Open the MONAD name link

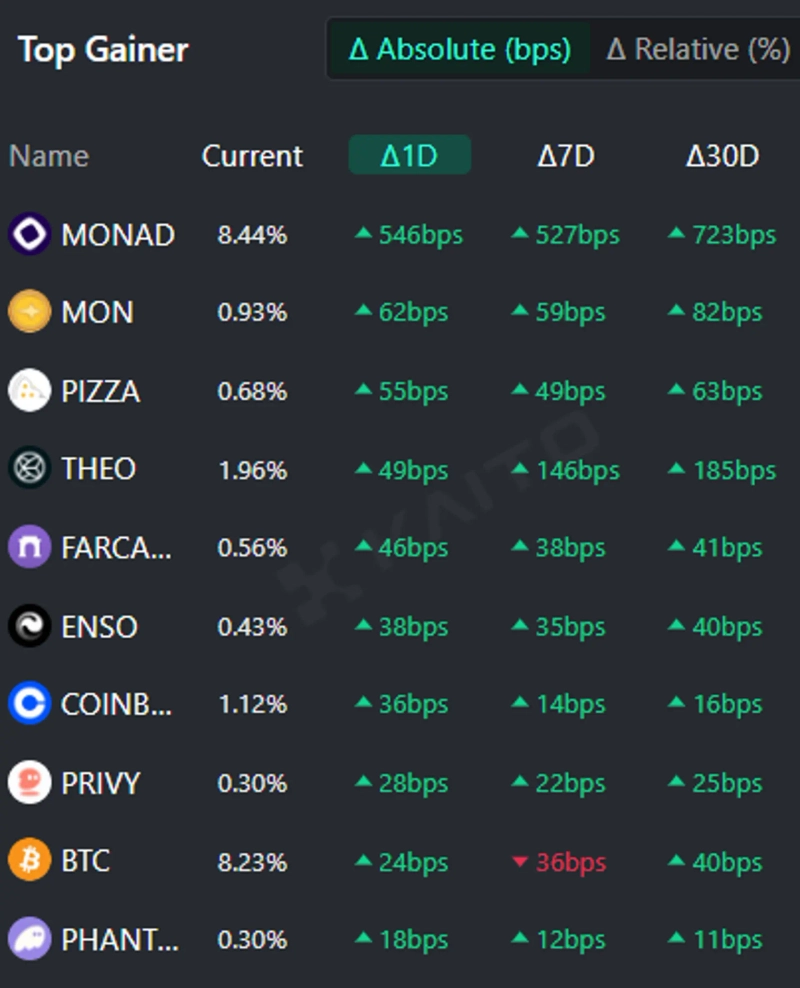(118, 235)
